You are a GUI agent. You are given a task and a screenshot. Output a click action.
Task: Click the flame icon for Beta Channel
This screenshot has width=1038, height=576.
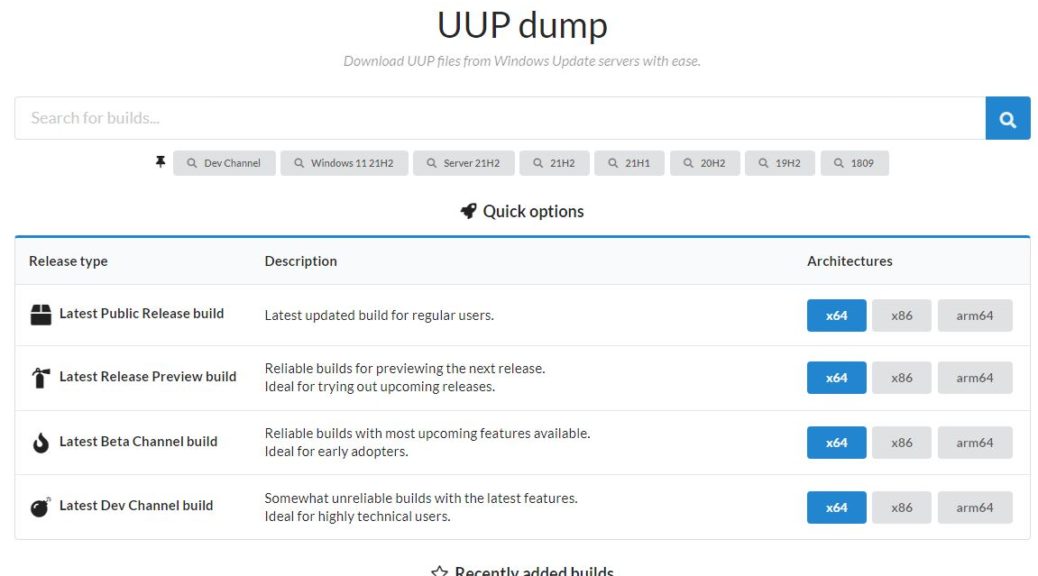41,442
